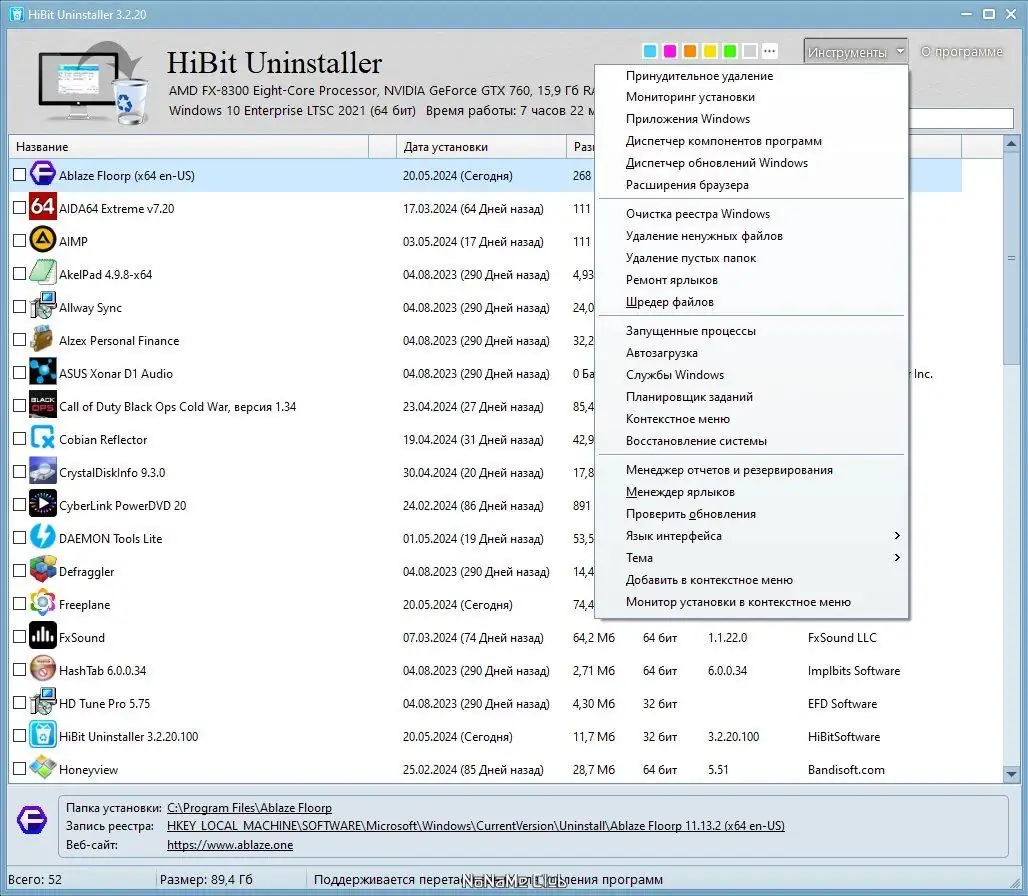Pick the orange theme color swatch

[690, 50]
